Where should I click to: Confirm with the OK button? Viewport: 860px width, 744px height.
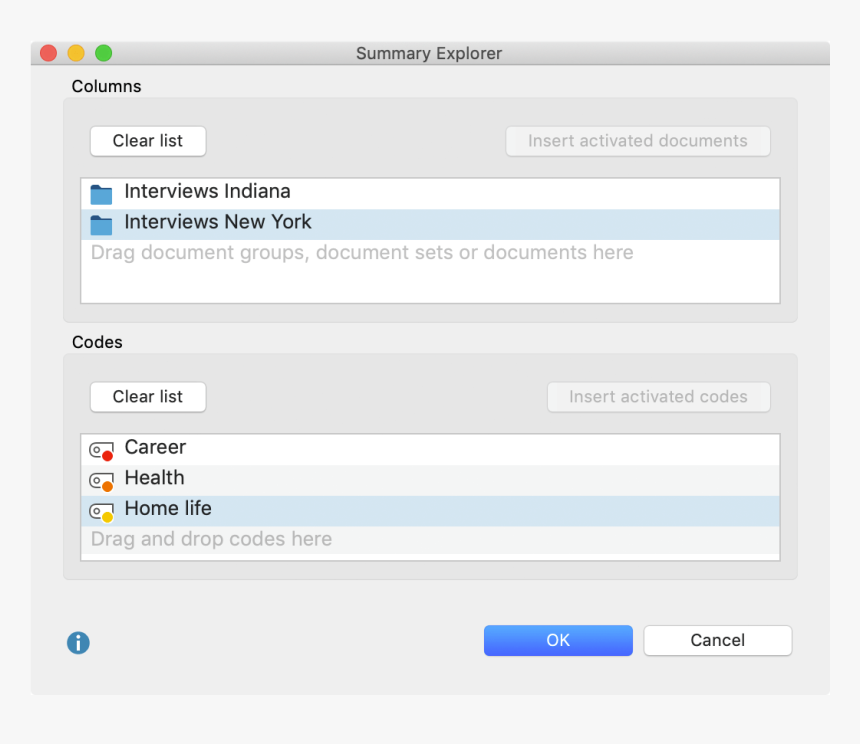[558, 640]
